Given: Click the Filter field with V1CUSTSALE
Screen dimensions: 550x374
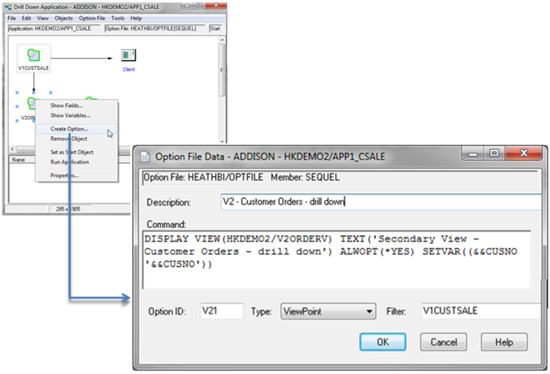Looking at the screenshot, I should click(481, 311).
